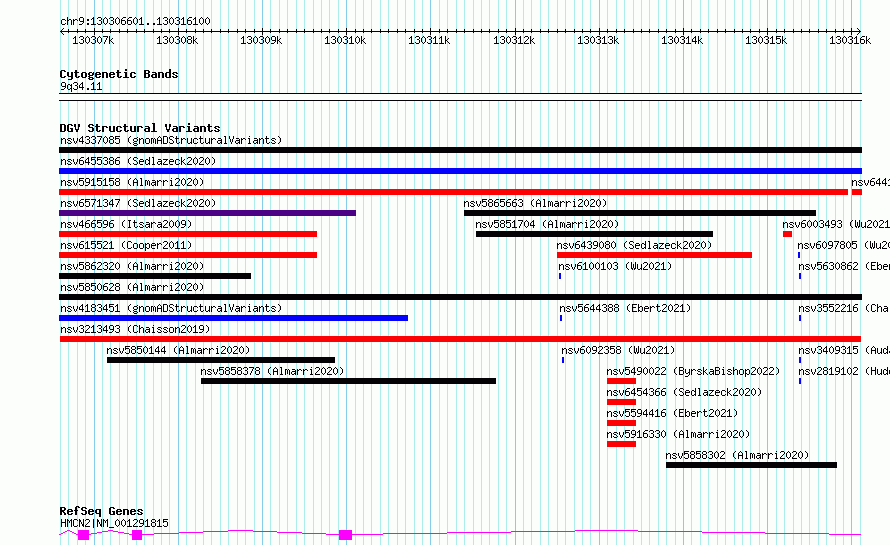Viewport: 890px width, 545px height.
Task: Open the nsv5851704 (Almarri2020) label
Action: coord(547,224)
